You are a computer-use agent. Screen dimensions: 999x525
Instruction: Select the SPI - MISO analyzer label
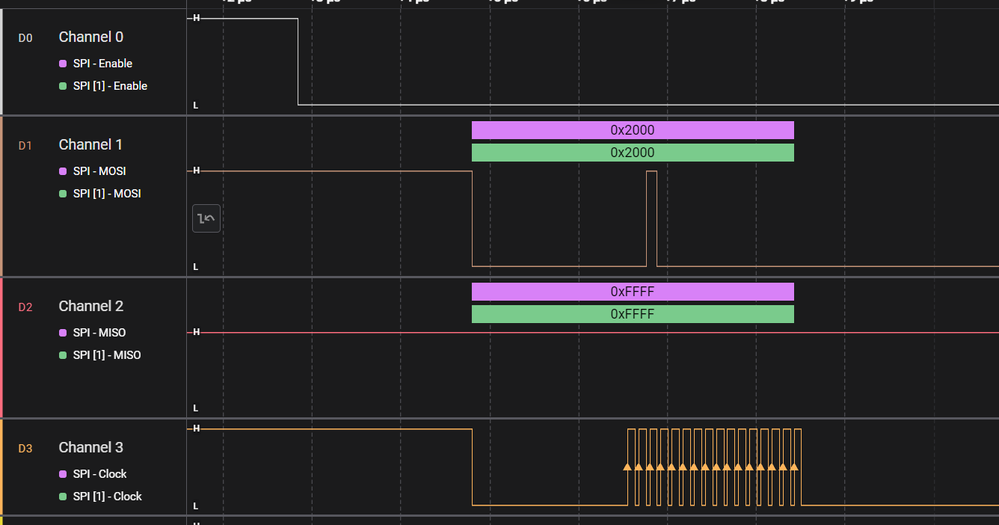tap(99, 333)
